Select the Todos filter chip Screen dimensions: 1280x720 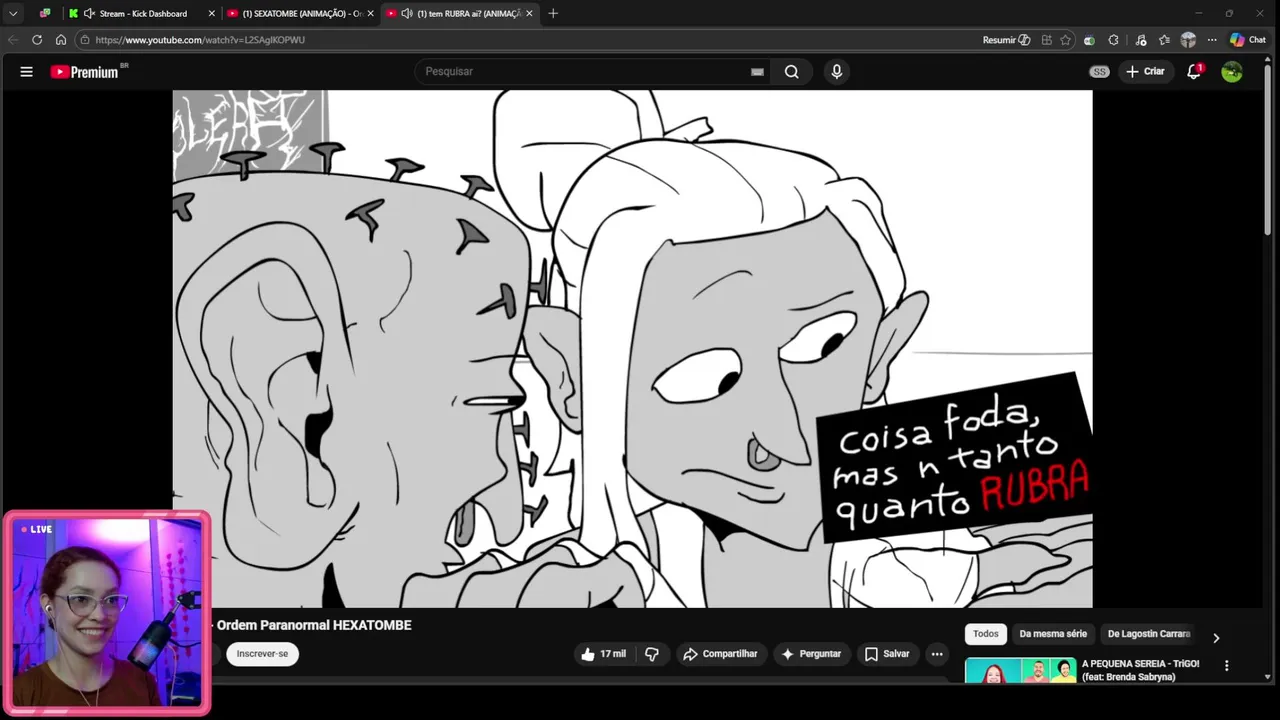(x=986, y=634)
